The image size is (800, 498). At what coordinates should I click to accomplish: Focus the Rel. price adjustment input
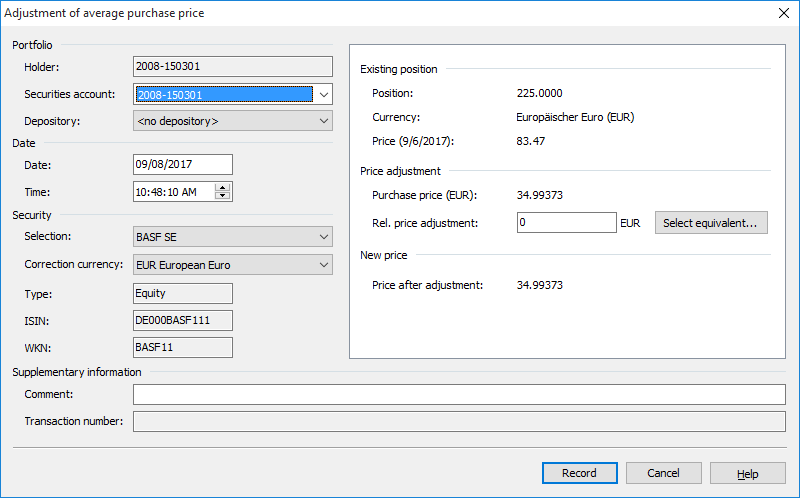pyautogui.click(x=566, y=222)
